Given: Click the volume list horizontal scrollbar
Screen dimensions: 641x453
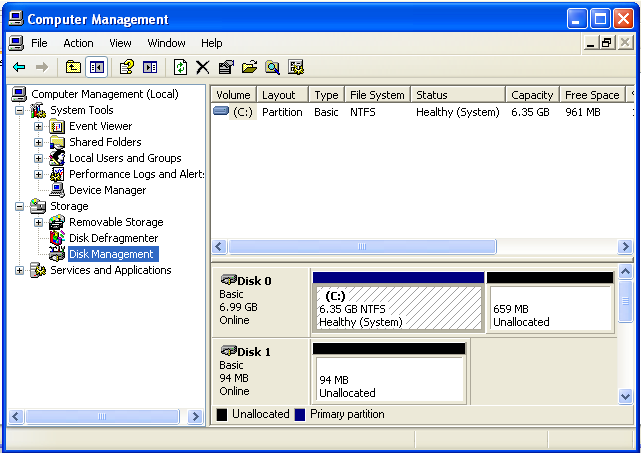Looking at the screenshot, I should 360,247.
